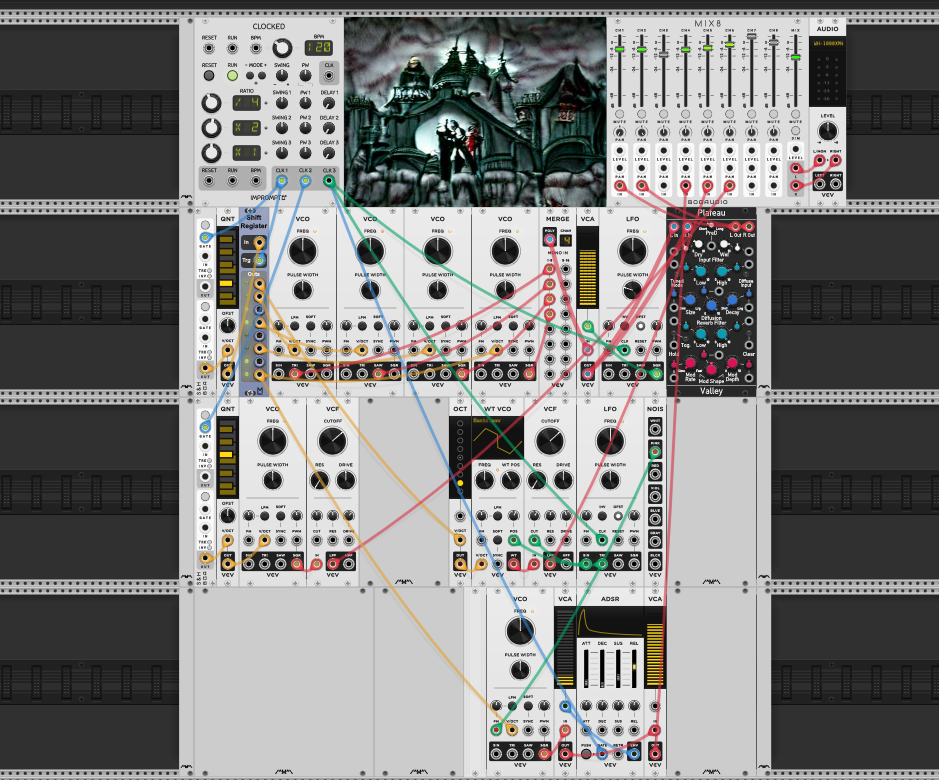This screenshot has width=939, height=780.
Task: Click the top RESET input jack on Clocked
Action: point(208,48)
